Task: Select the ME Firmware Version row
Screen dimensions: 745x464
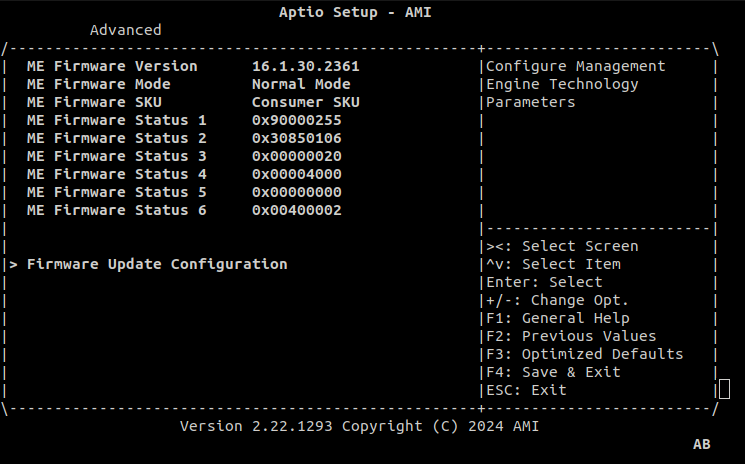Action: [x=112, y=66]
